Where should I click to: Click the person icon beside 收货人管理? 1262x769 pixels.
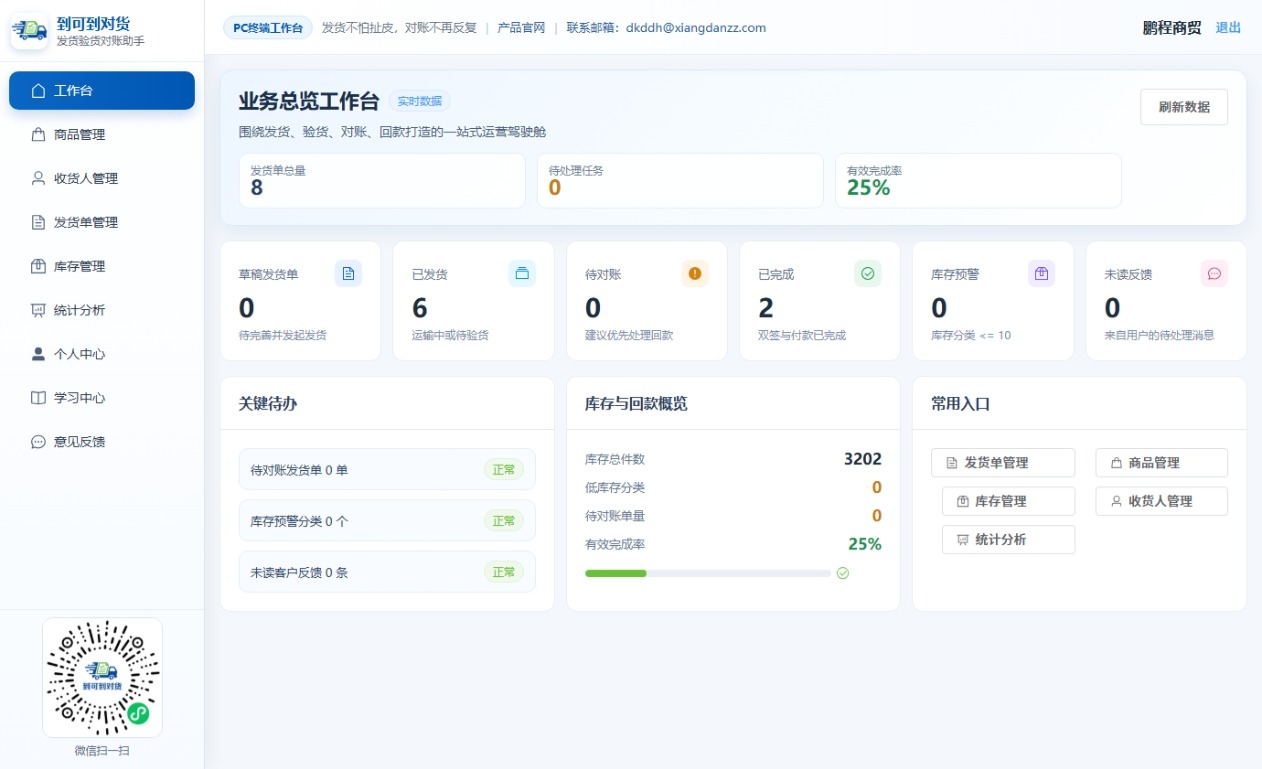(x=39, y=179)
